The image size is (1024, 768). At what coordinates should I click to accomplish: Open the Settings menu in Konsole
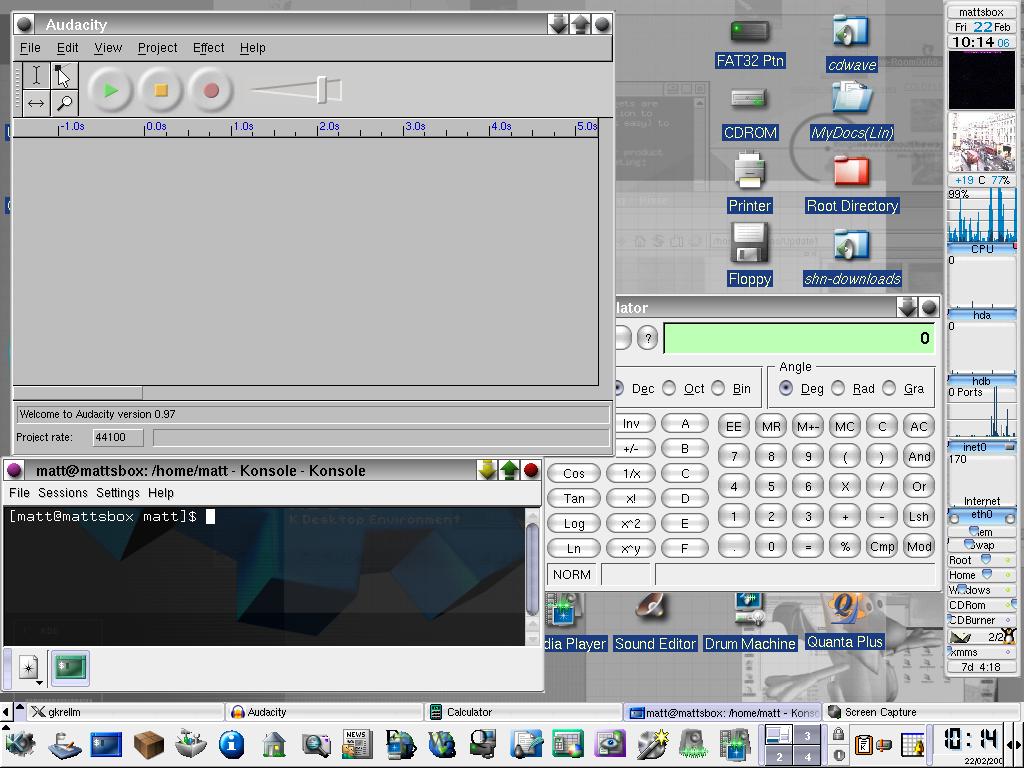(x=118, y=492)
